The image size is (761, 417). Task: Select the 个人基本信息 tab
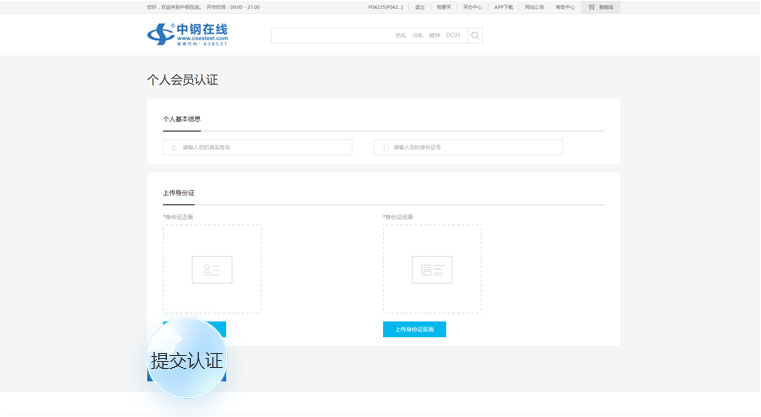click(x=182, y=119)
